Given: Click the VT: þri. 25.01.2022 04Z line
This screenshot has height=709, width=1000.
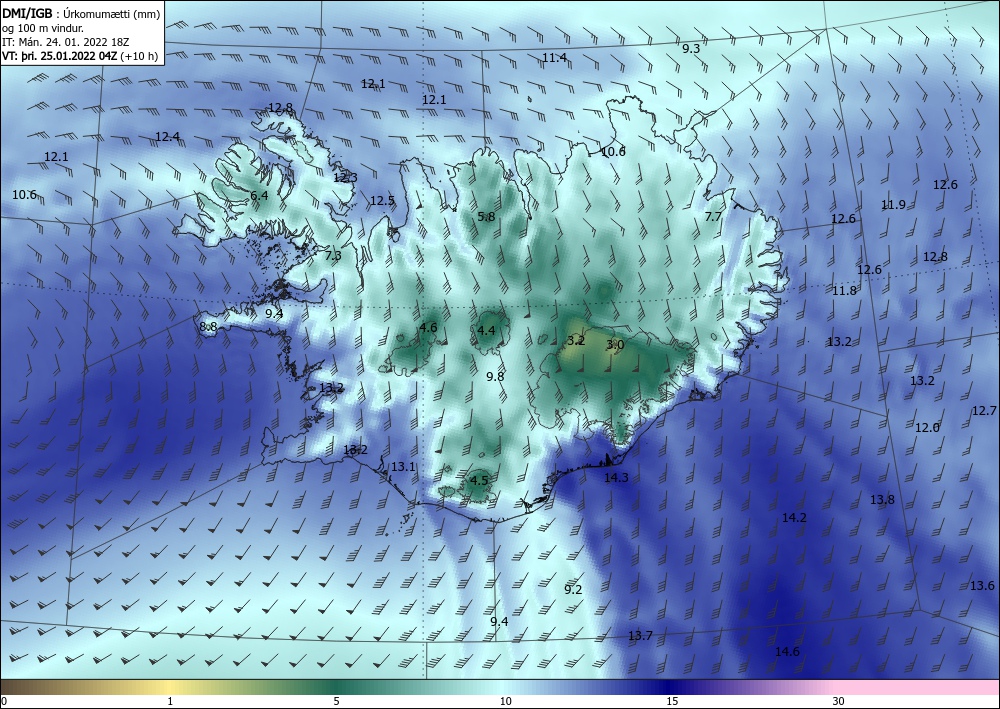Looking at the screenshot, I should coord(80,56).
